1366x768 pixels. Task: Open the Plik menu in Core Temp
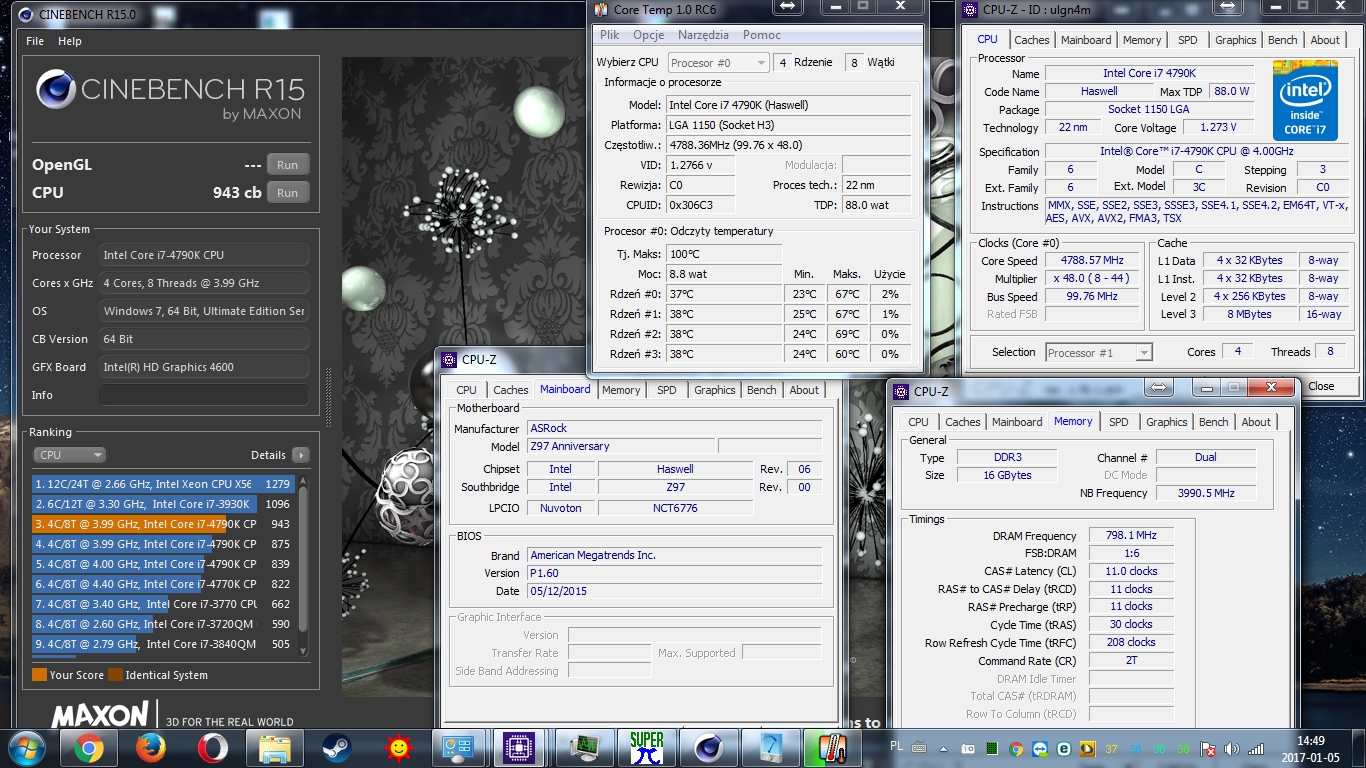[609, 35]
